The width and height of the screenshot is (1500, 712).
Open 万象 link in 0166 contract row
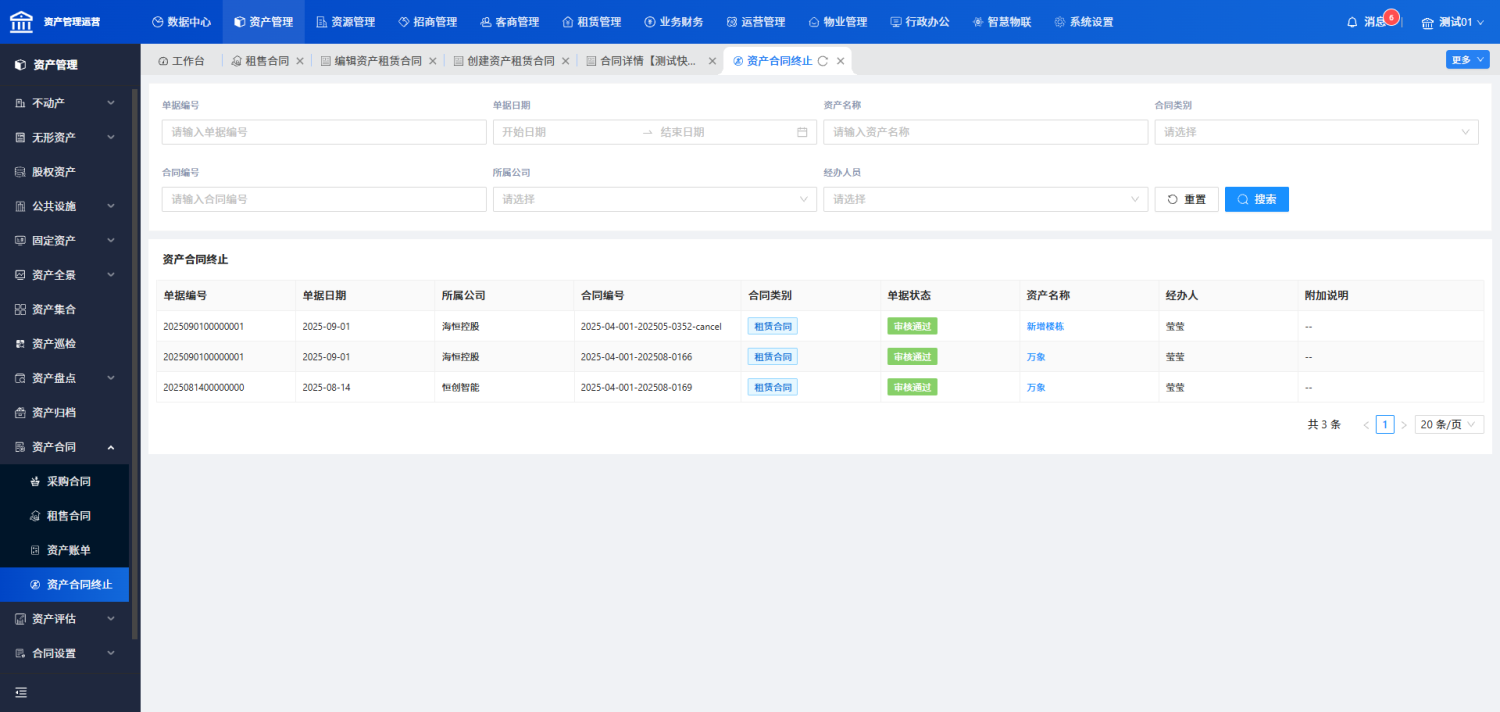tap(1036, 357)
